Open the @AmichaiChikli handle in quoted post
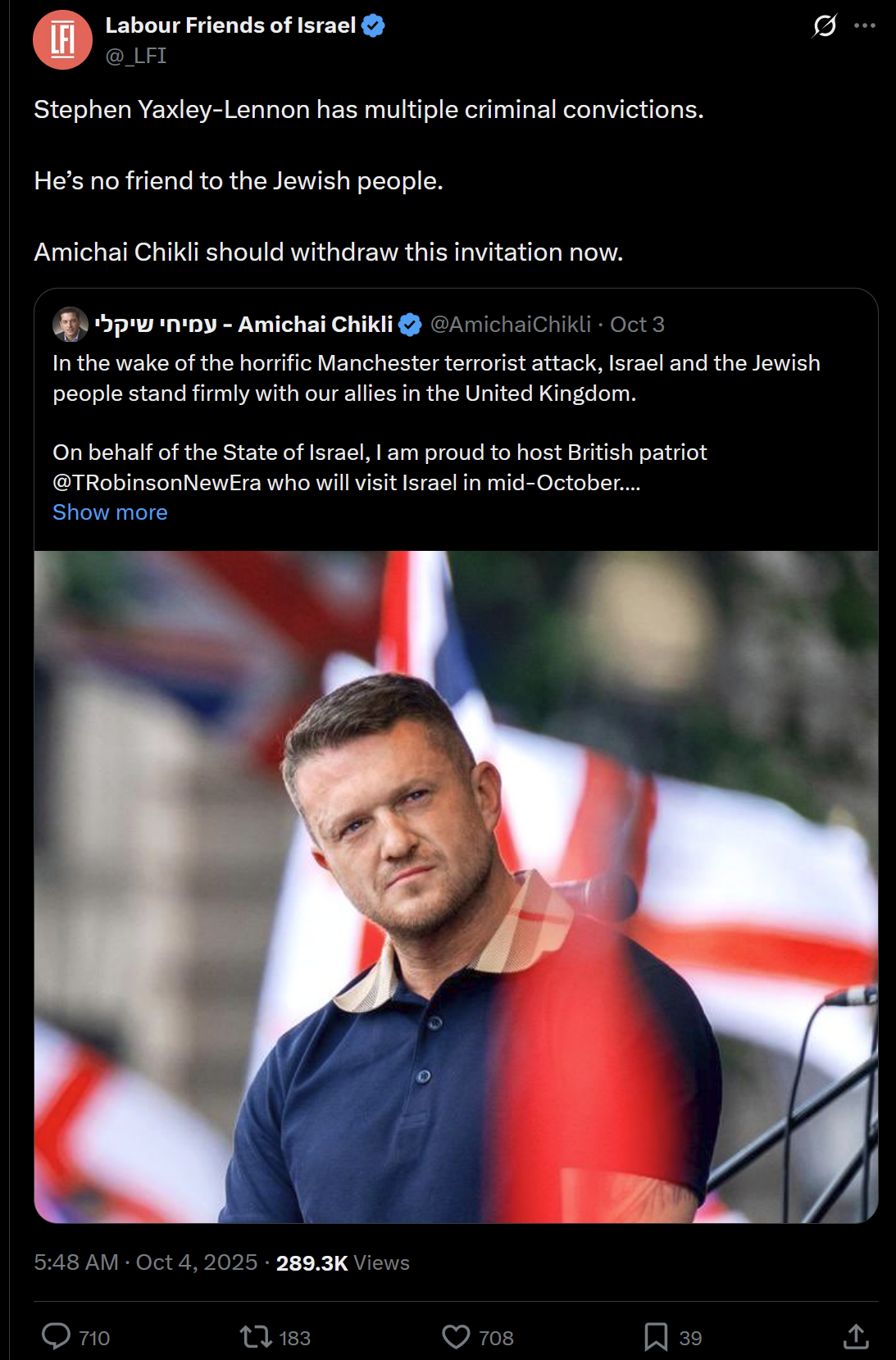This screenshot has width=896, height=1360. coord(511,325)
